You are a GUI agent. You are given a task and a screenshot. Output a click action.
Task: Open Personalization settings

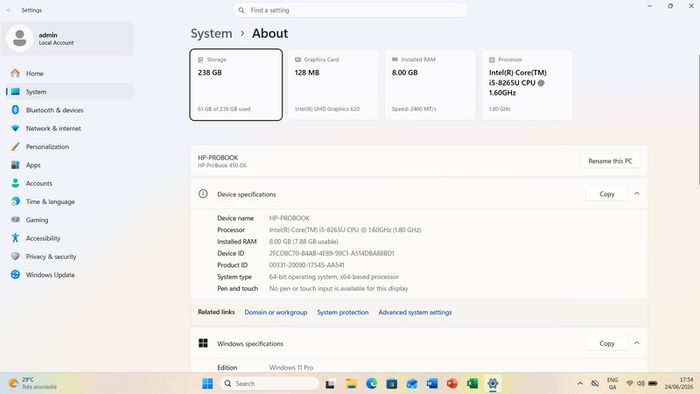tap(69, 146)
